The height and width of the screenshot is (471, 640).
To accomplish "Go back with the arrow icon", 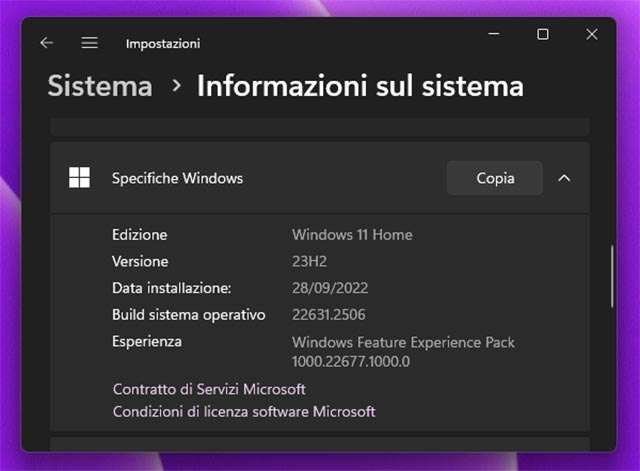I will click(x=47, y=43).
